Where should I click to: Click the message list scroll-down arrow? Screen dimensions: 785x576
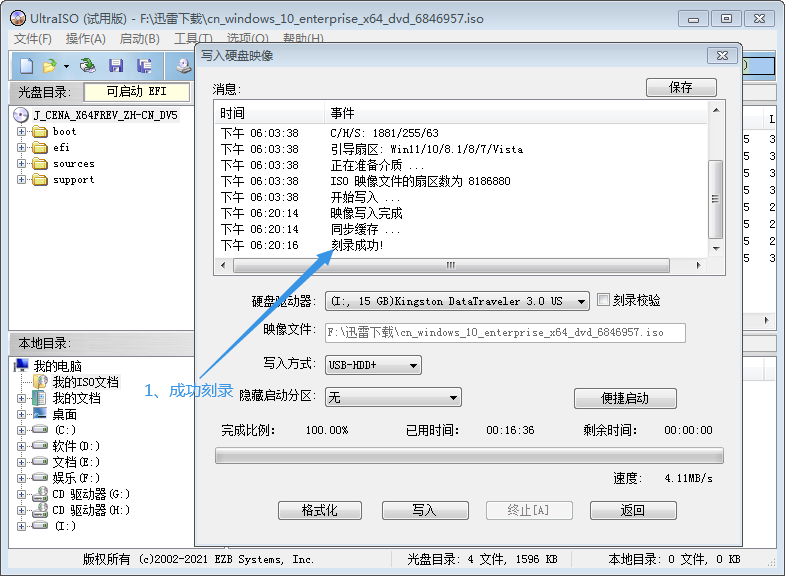716,249
